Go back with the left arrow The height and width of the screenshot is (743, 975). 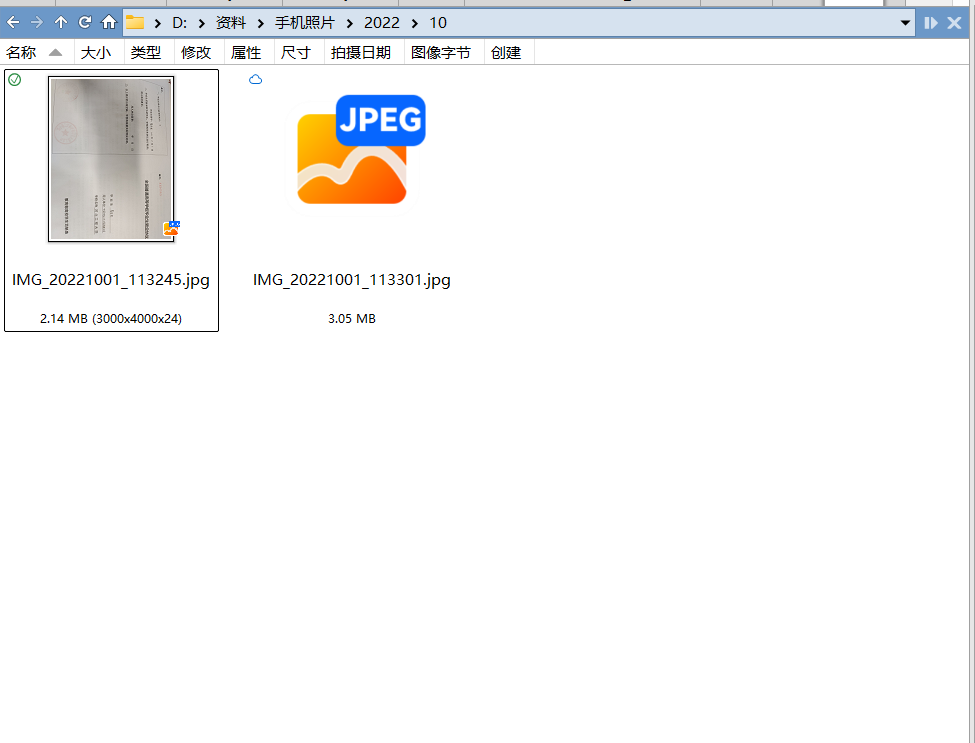point(13,23)
